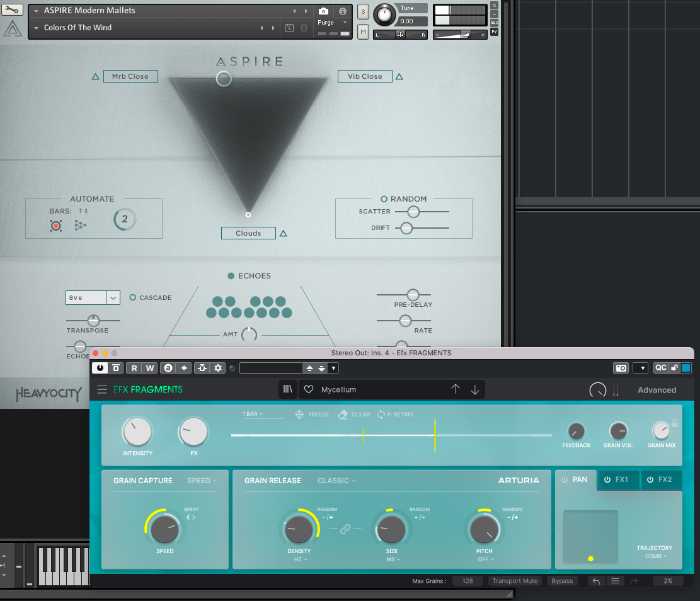
Task: Click the wrench icon in Kontakt header
Action: coord(12,9)
